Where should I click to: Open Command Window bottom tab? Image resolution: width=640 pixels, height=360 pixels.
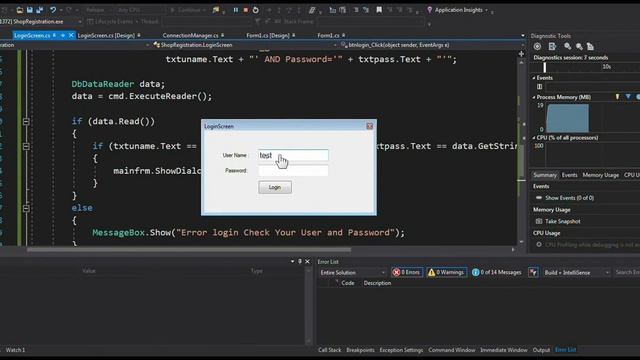pyautogui.click(x=451, y=350)
